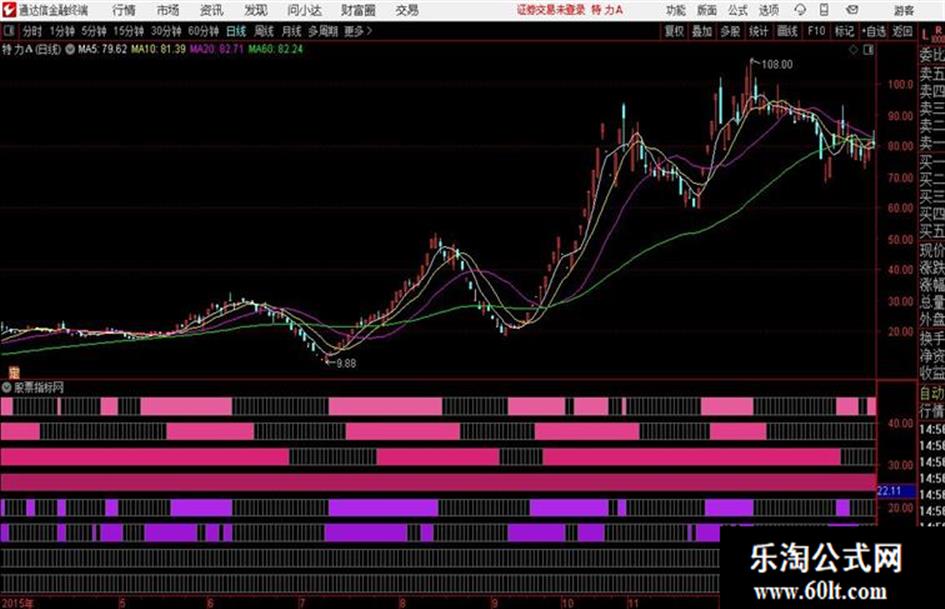Screen dimensions: 945x609
Task: Open the mail envelope icon
Action: [852, 10]
